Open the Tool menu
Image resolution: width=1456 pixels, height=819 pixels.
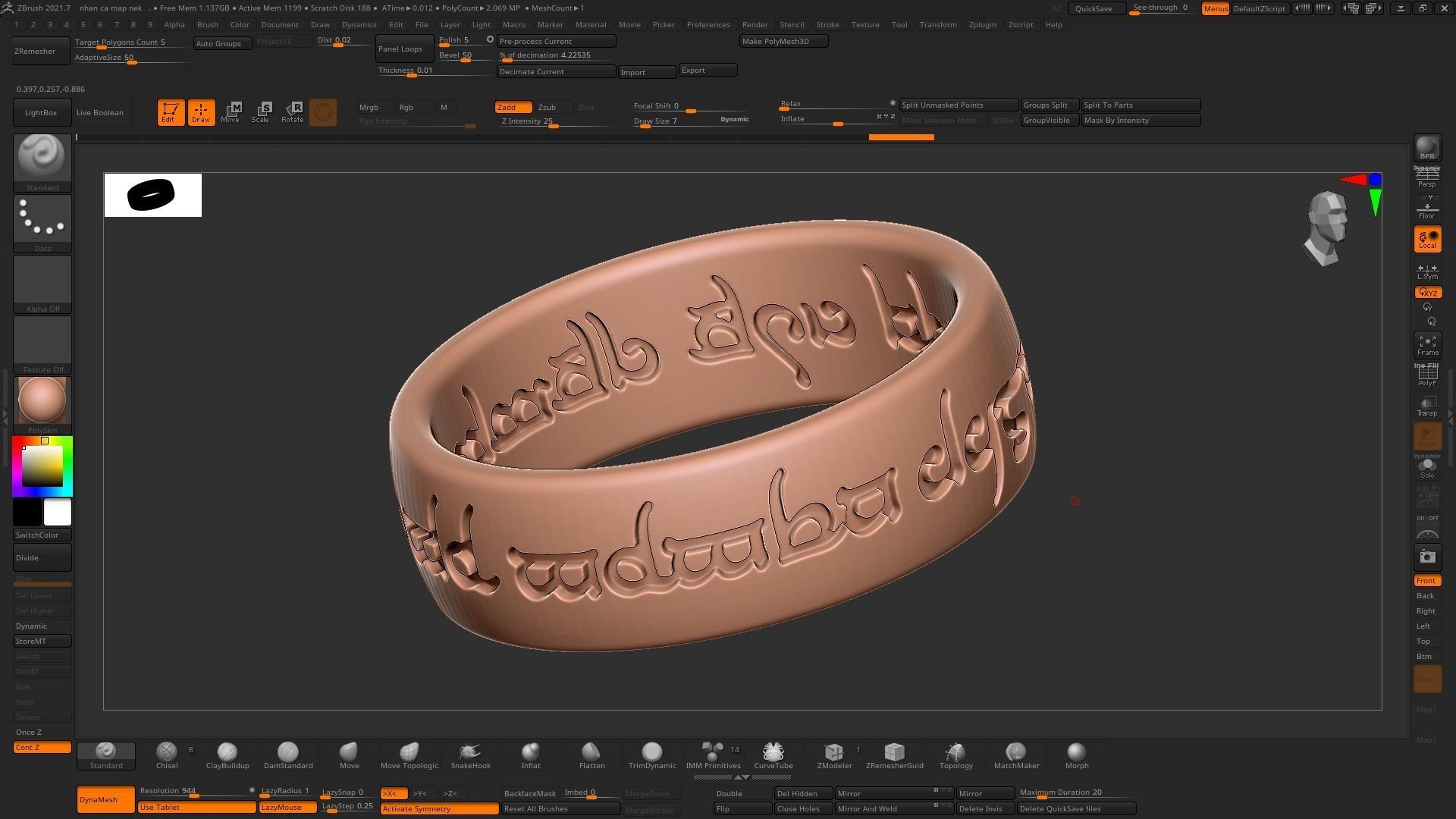click(899, 24)
